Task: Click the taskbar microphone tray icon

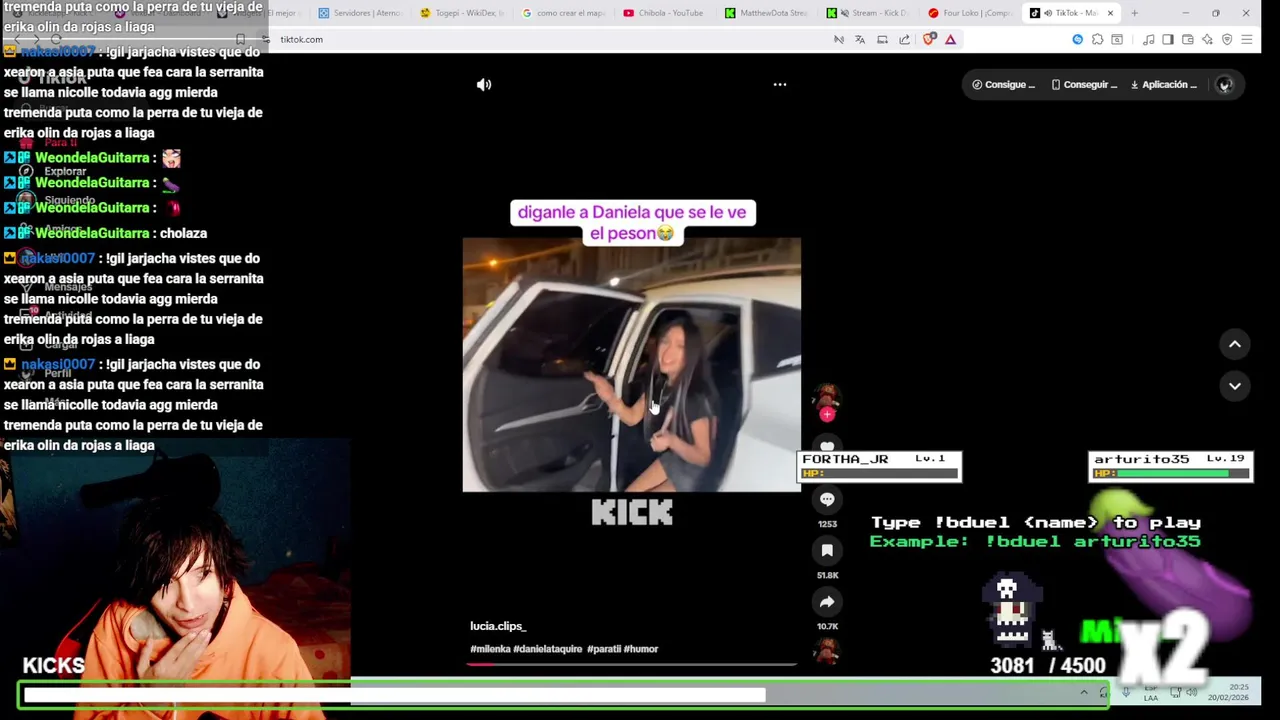Action: 1126,692
